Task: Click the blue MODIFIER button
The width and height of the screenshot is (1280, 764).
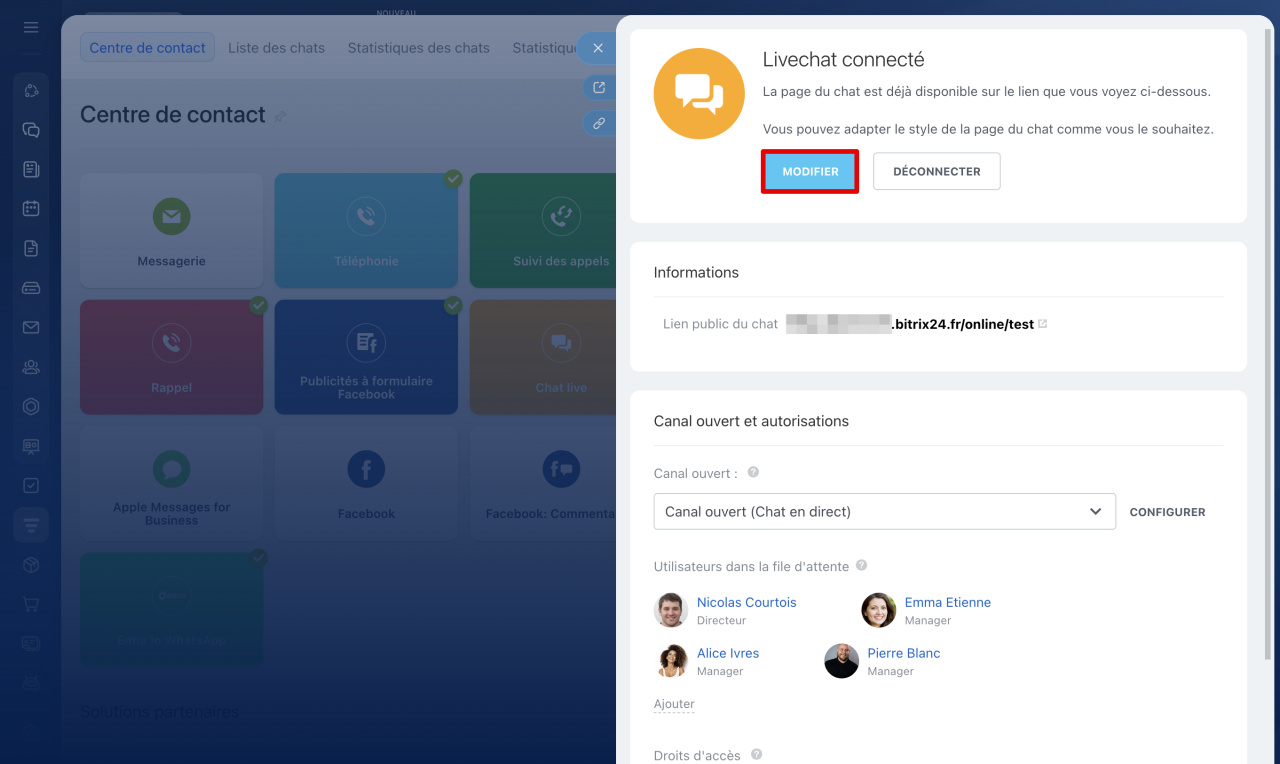Action: coord(810,171)
